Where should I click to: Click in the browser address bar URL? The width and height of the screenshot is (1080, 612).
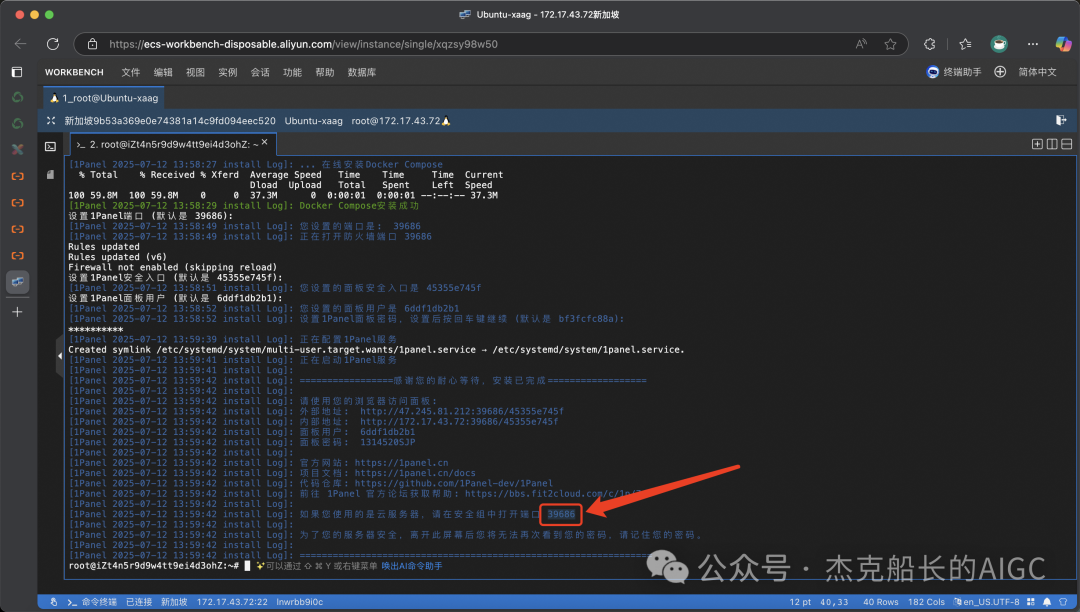click(x=303, y=44)
